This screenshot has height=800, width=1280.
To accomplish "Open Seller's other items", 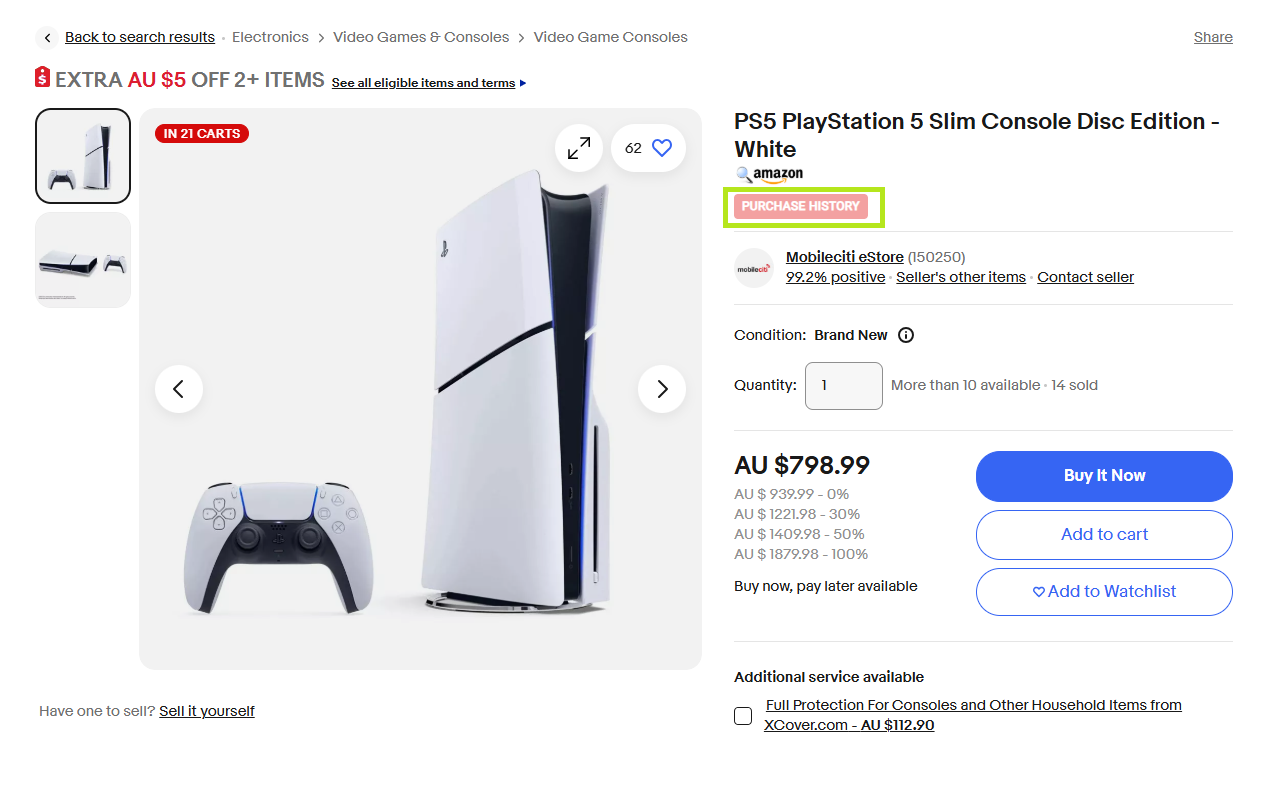I will point(960,277).
